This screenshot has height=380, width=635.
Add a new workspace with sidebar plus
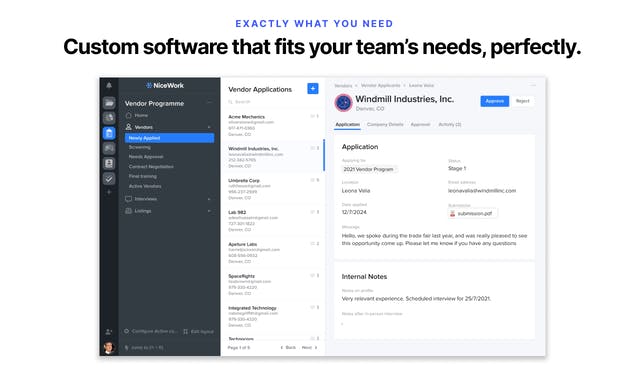[x=109, y=192]
